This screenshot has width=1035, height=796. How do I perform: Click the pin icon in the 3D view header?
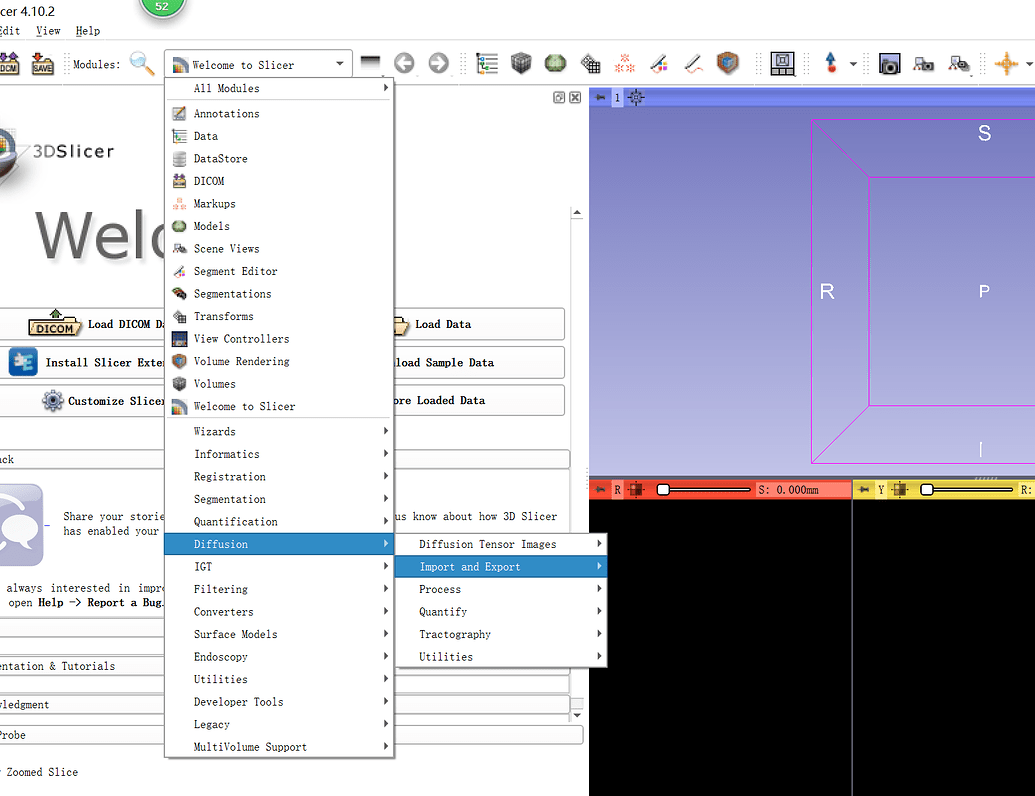tap(600, 98)
